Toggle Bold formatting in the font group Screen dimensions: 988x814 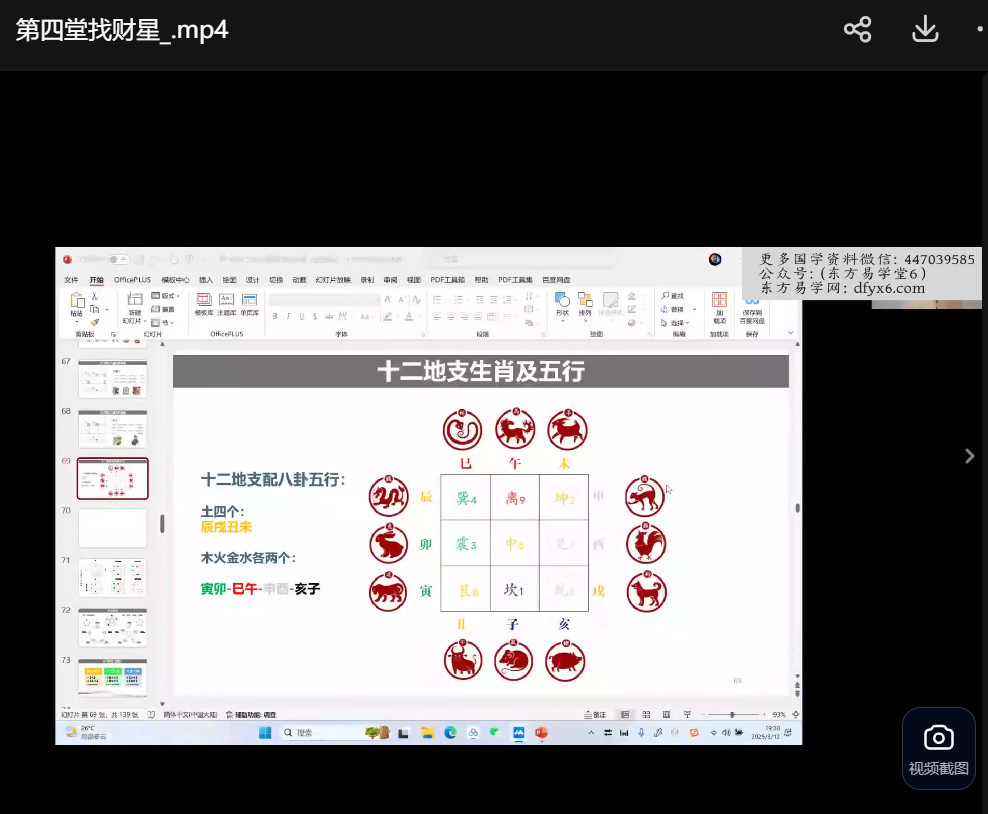pyautogui.click(x=274, y=316)
